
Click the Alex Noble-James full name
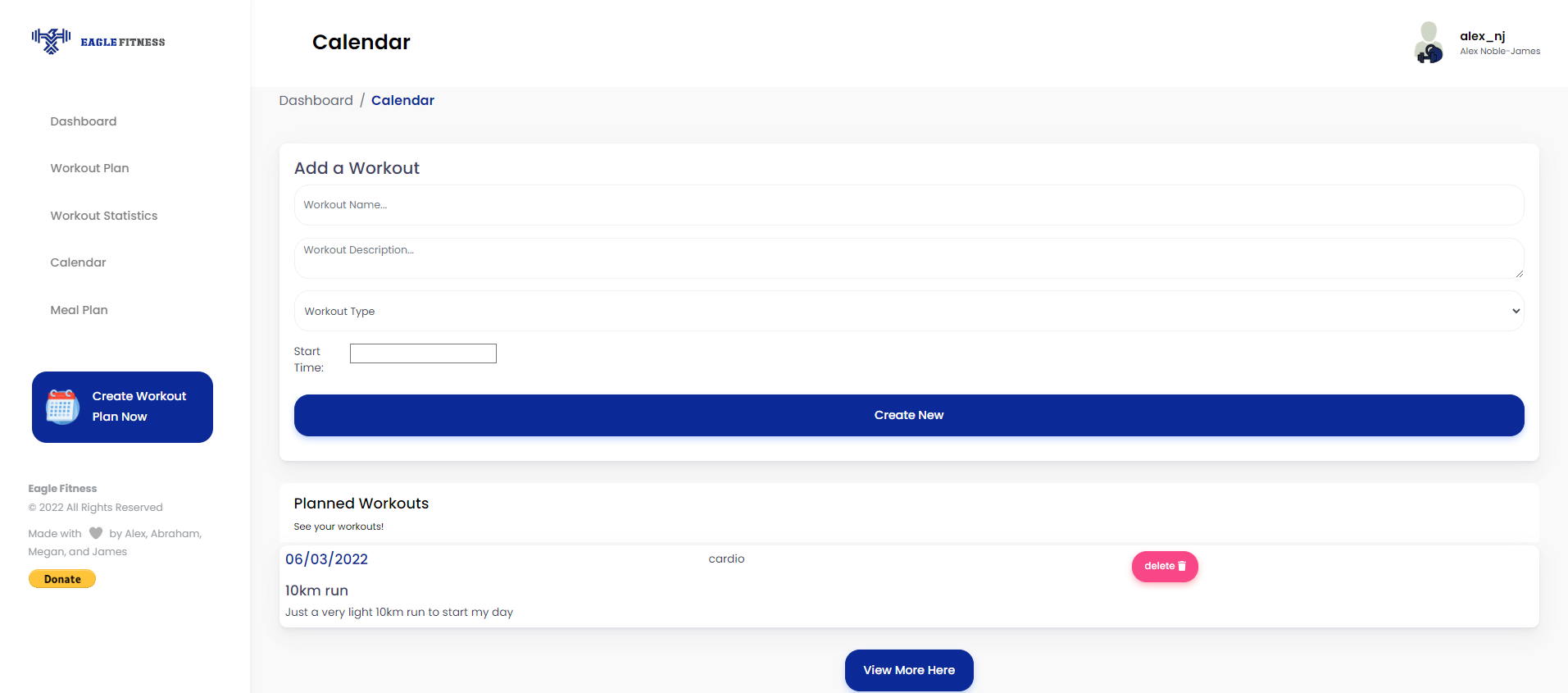click(1500, 51)
